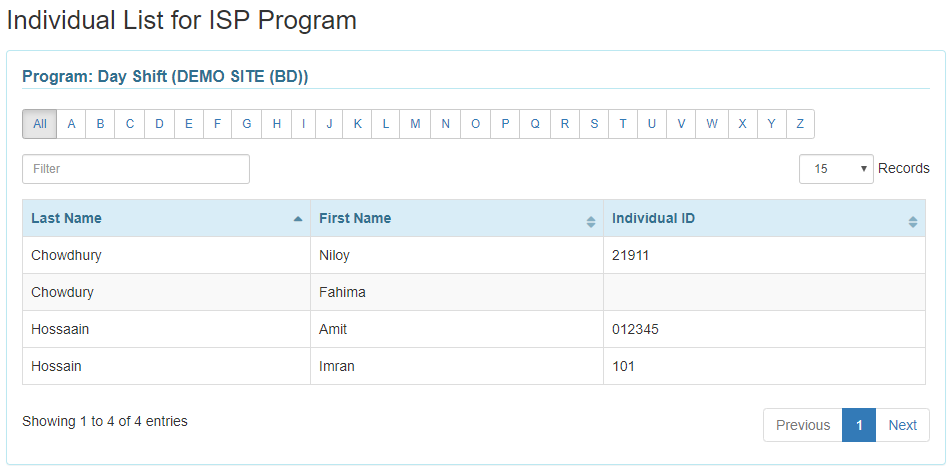Open the records-per-page dropdown showing 15
Image resolution: width=949 pixels, height=466 pixels.
tap(836, 169)
